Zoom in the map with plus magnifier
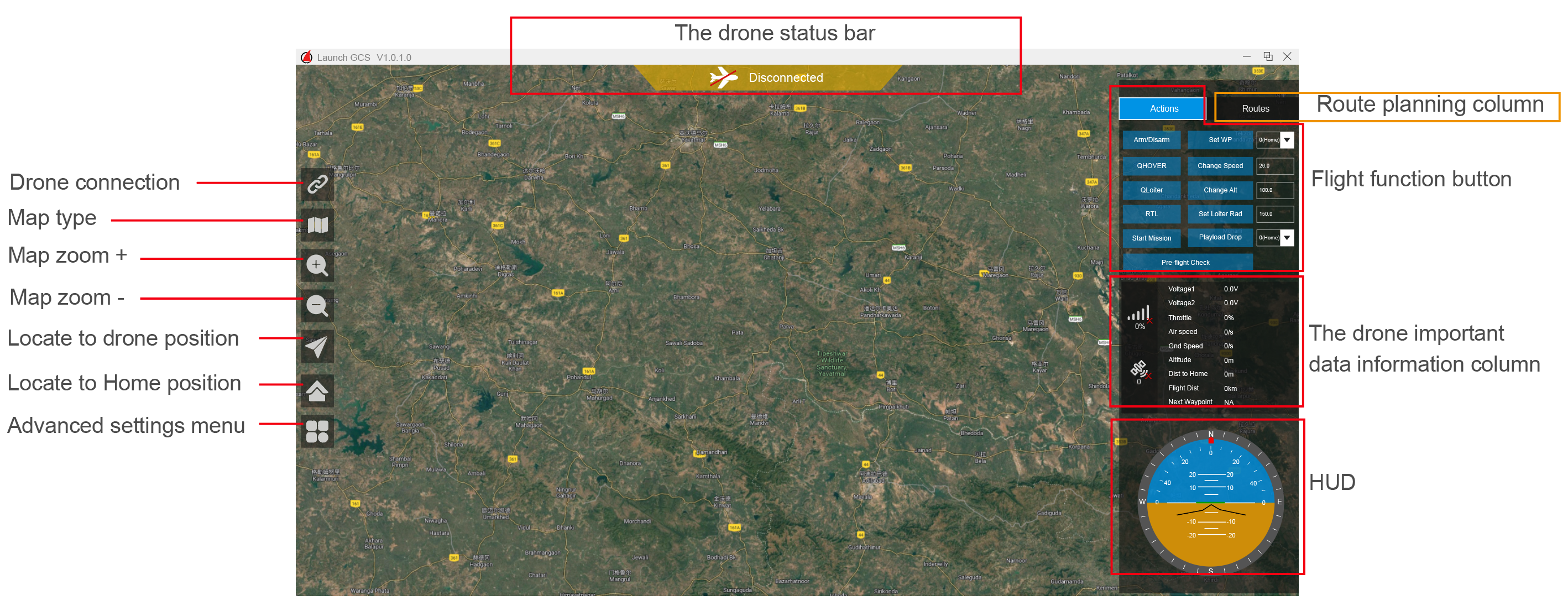This screenshot has height=611, width=1568. click(x=317, y=266)
